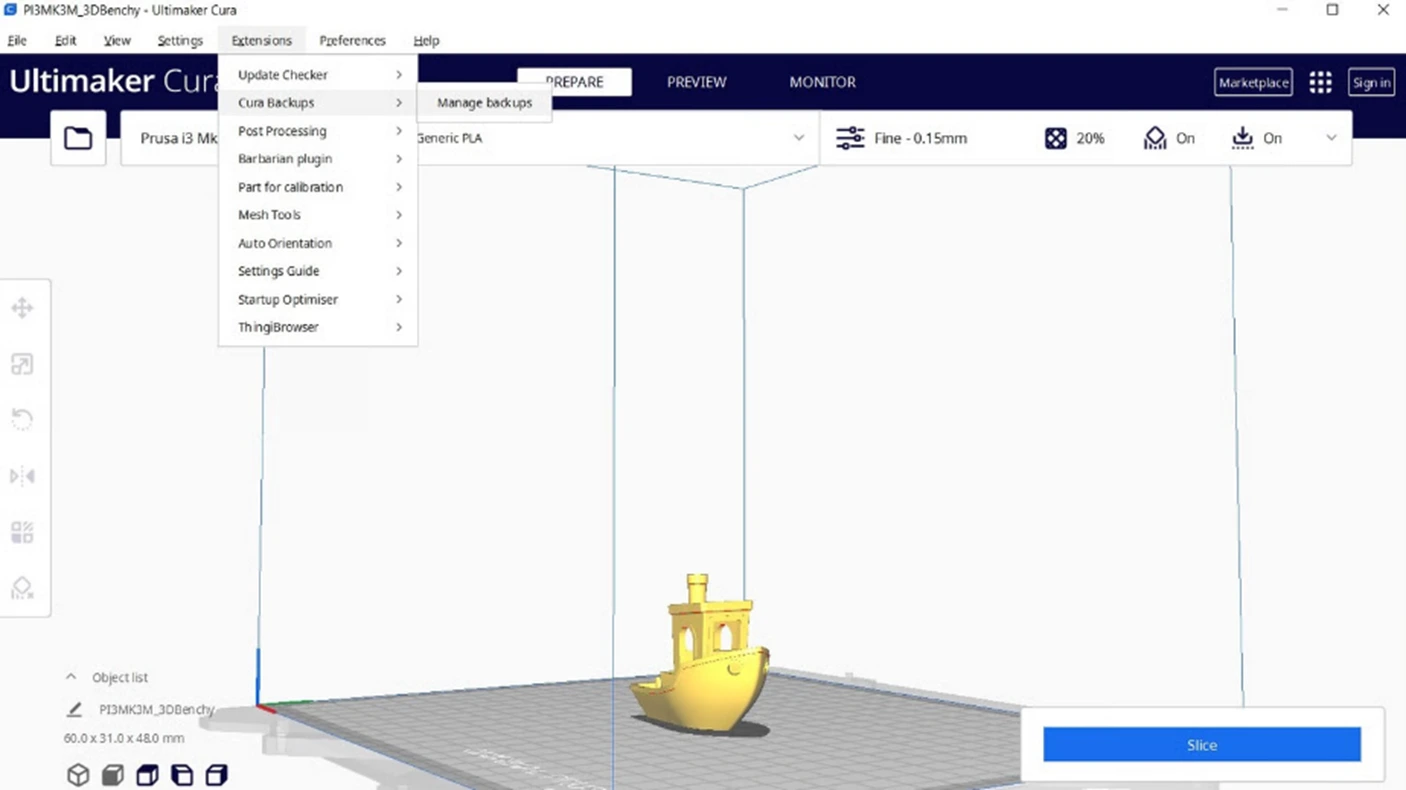Open Auto Orientation extension entry
1406x790 pixels.
pyautogui.click(x=317, y=243)
